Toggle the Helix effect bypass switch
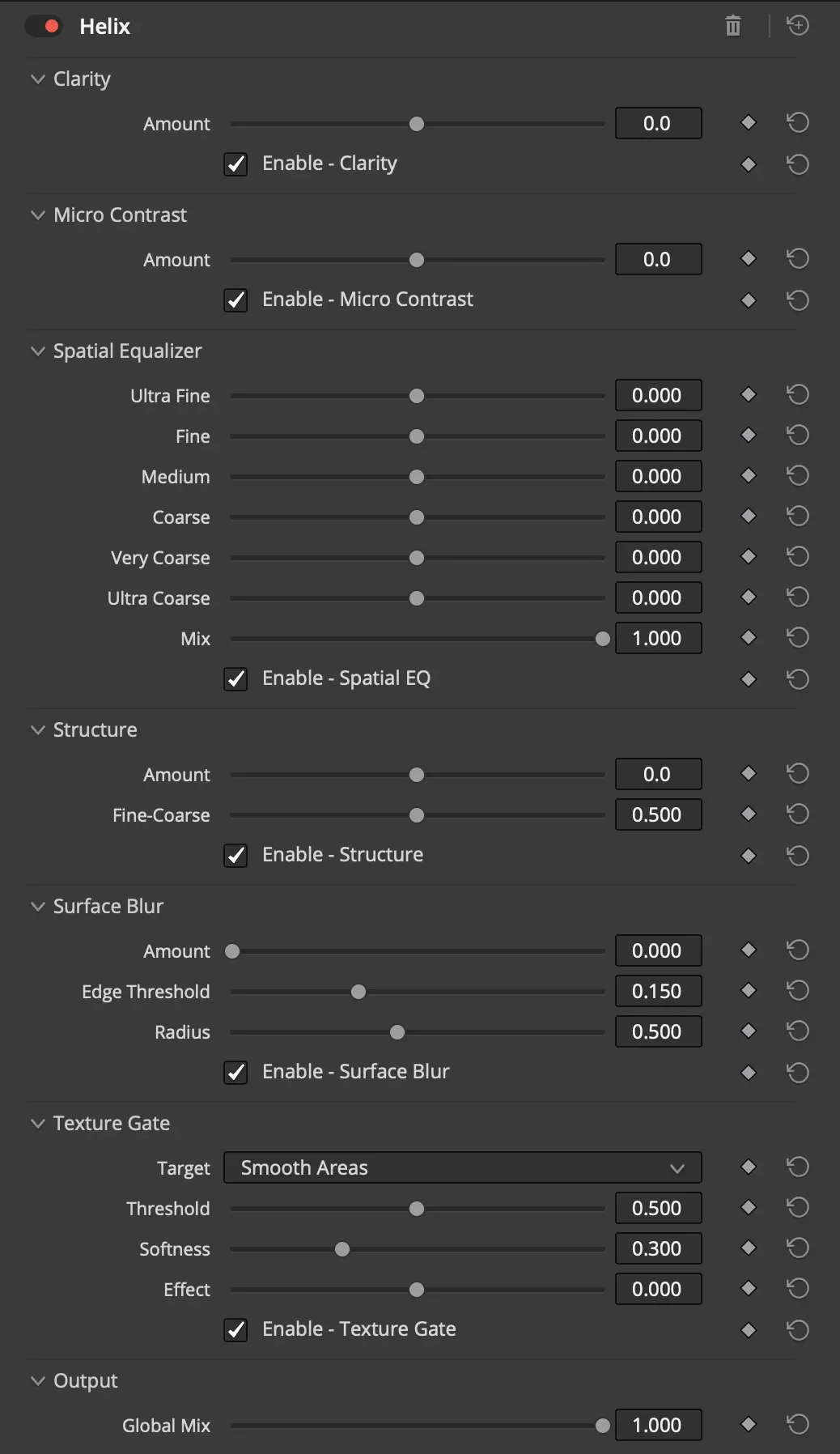 45,25
